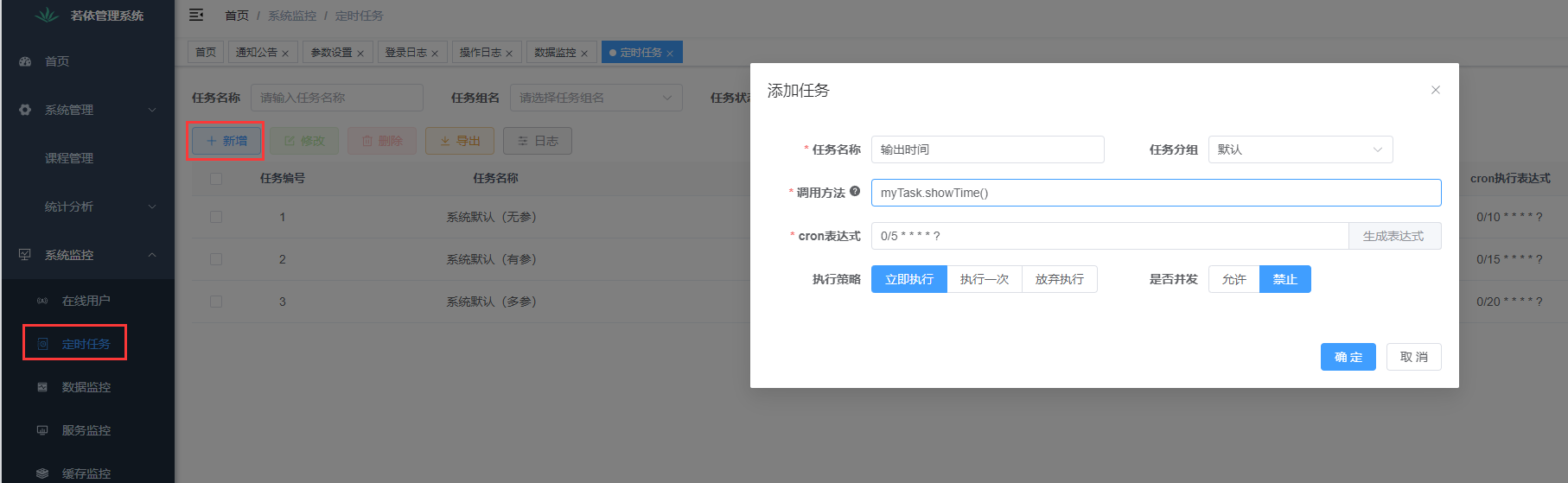Screen dimensions: 1568x483
Task: Click the 修改 edit button
Action: pyautogui.click(x=304, y=141)
